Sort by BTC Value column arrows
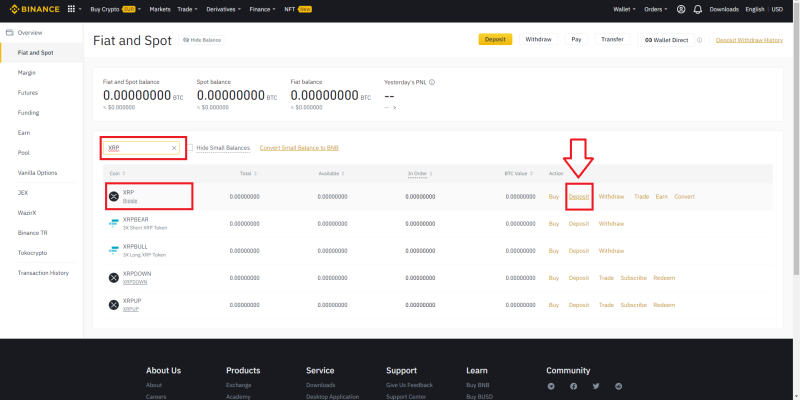Image resolution: width=800 pixels, height=400 pixels. (x=532, y=173)
